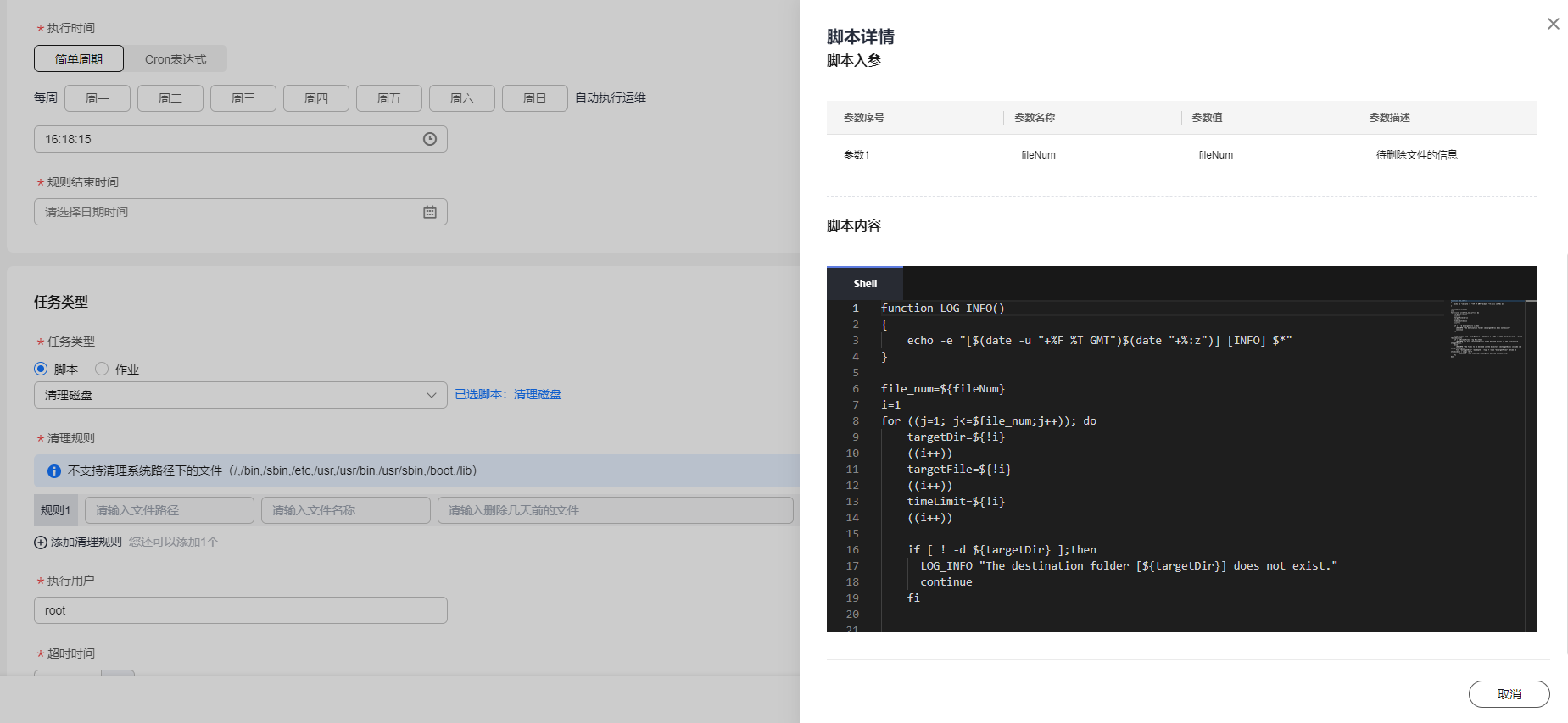Viewport: 1568px width, 723px height.
Task: Click the info icon in 清理规则 notice
Action: tap(54, 470)
